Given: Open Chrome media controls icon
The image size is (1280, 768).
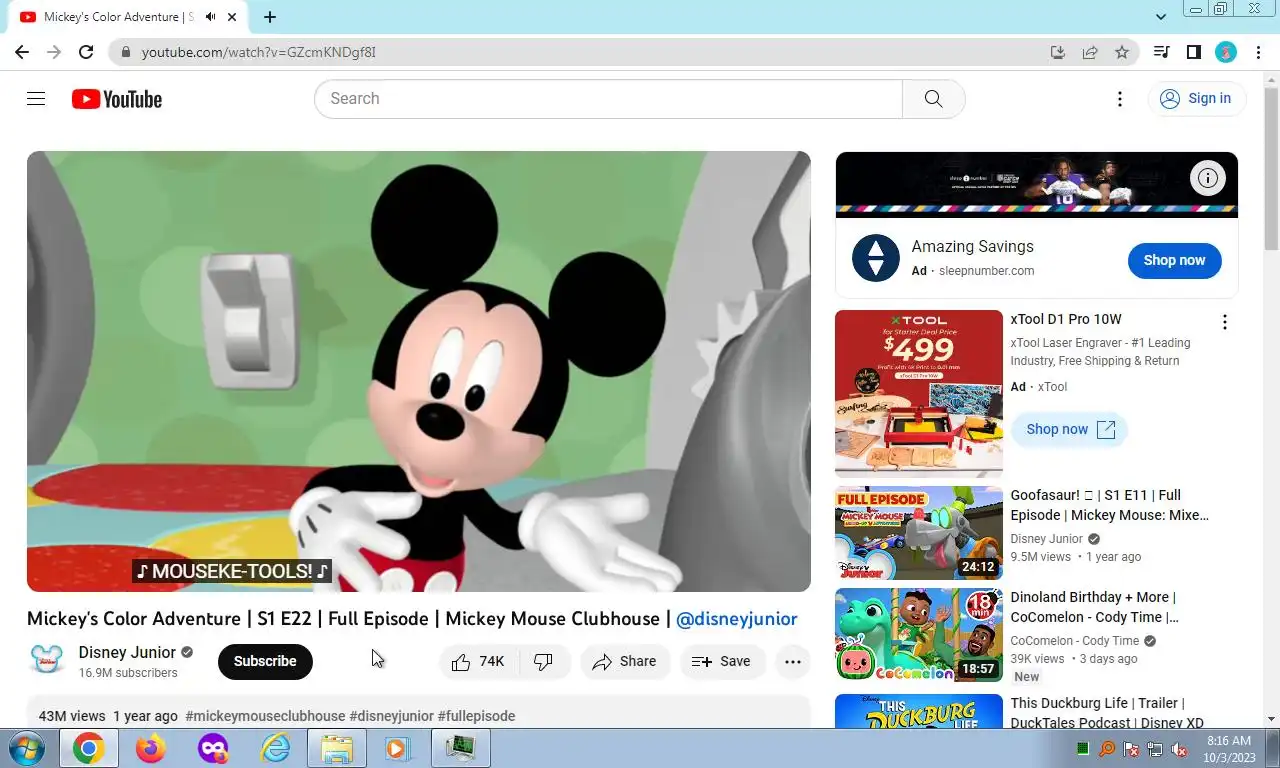Looking at the screenshot, I should coord(1161,52).
